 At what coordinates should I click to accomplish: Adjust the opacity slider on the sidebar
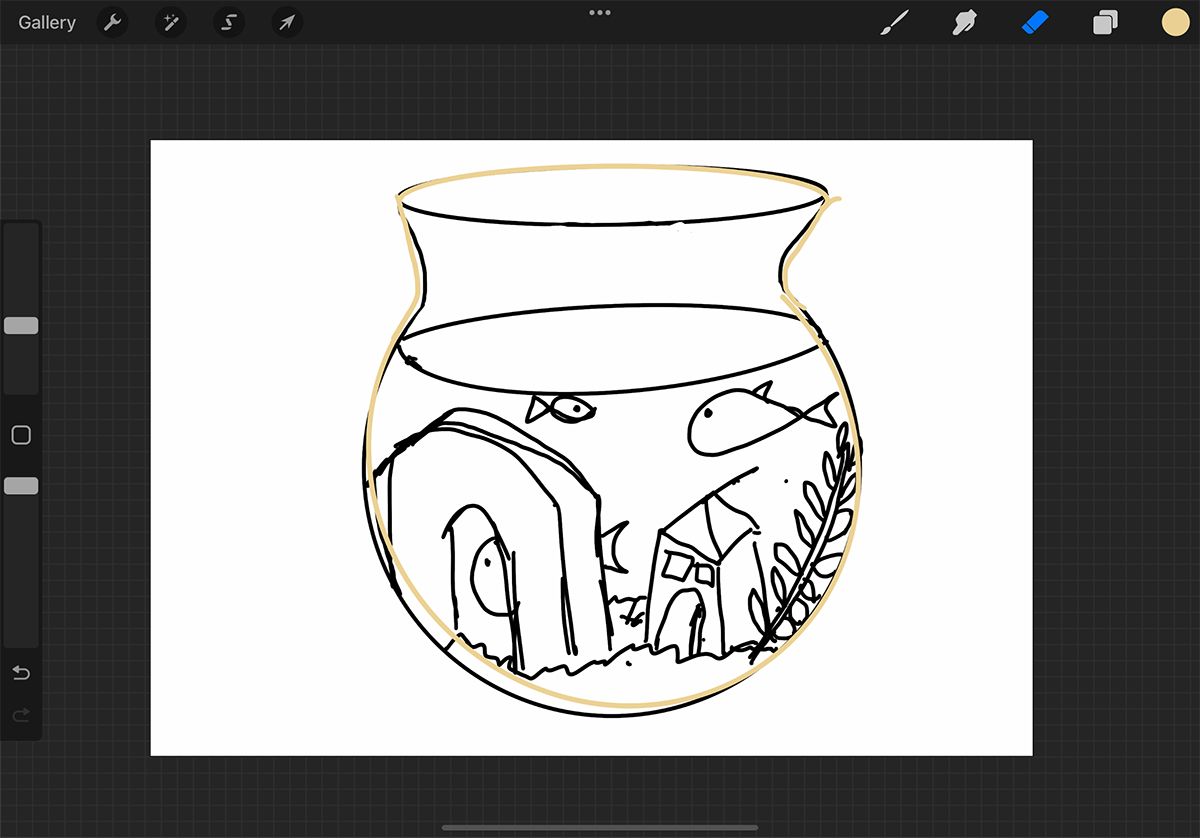[21, 485]
